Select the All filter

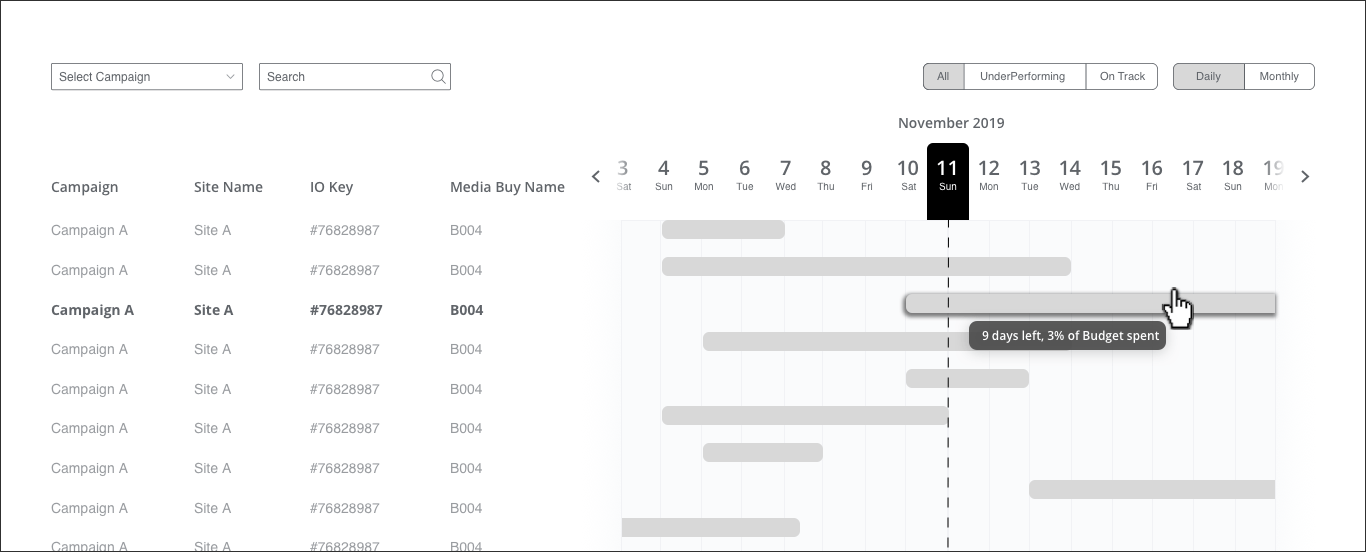(943, 76)
